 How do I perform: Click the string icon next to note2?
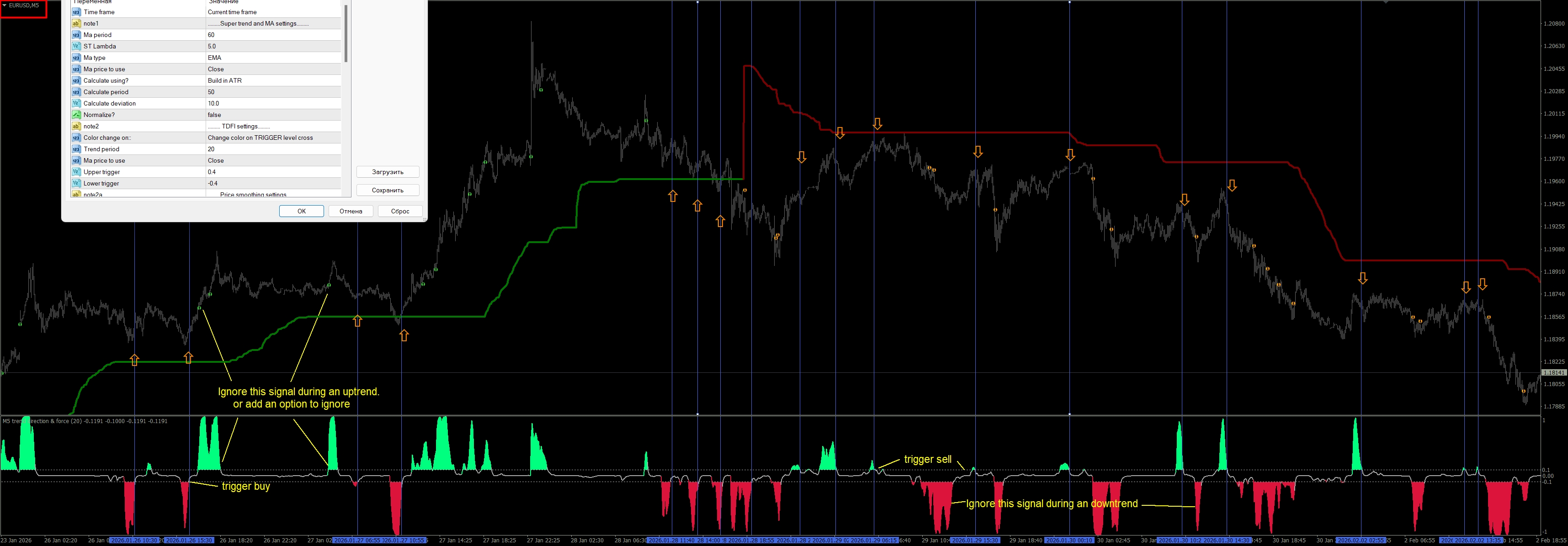click(76, 127)
